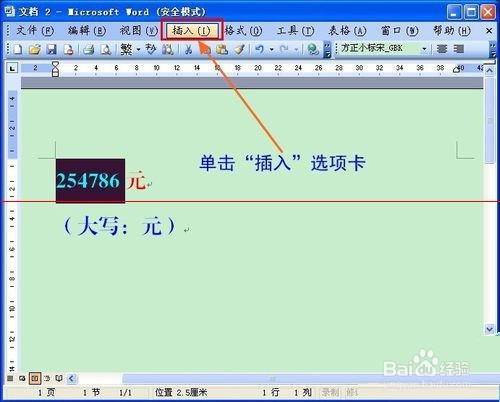Viewport: 500px width, 402px height.
Task: Activate the Format Painter brush icon
Action: coord(239,49)
